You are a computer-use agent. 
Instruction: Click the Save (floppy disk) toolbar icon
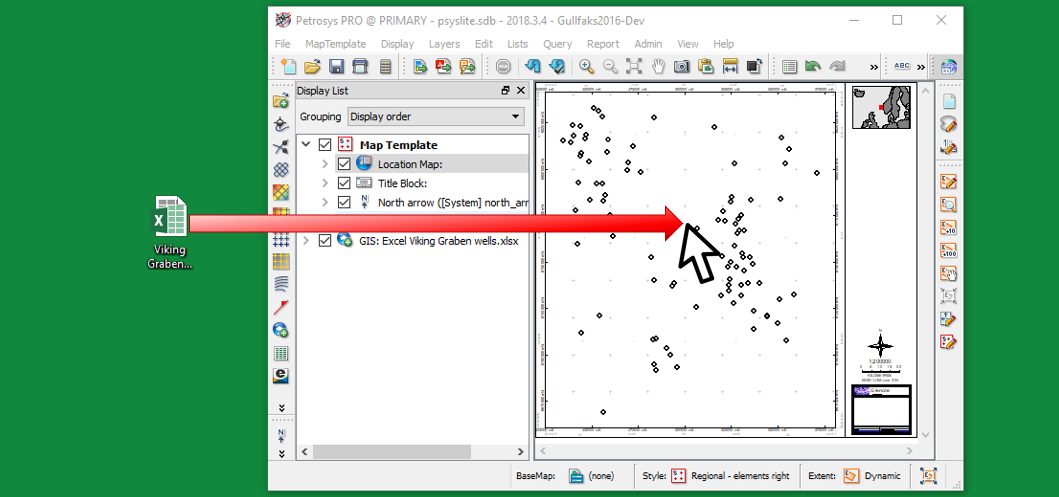point(337,67)
